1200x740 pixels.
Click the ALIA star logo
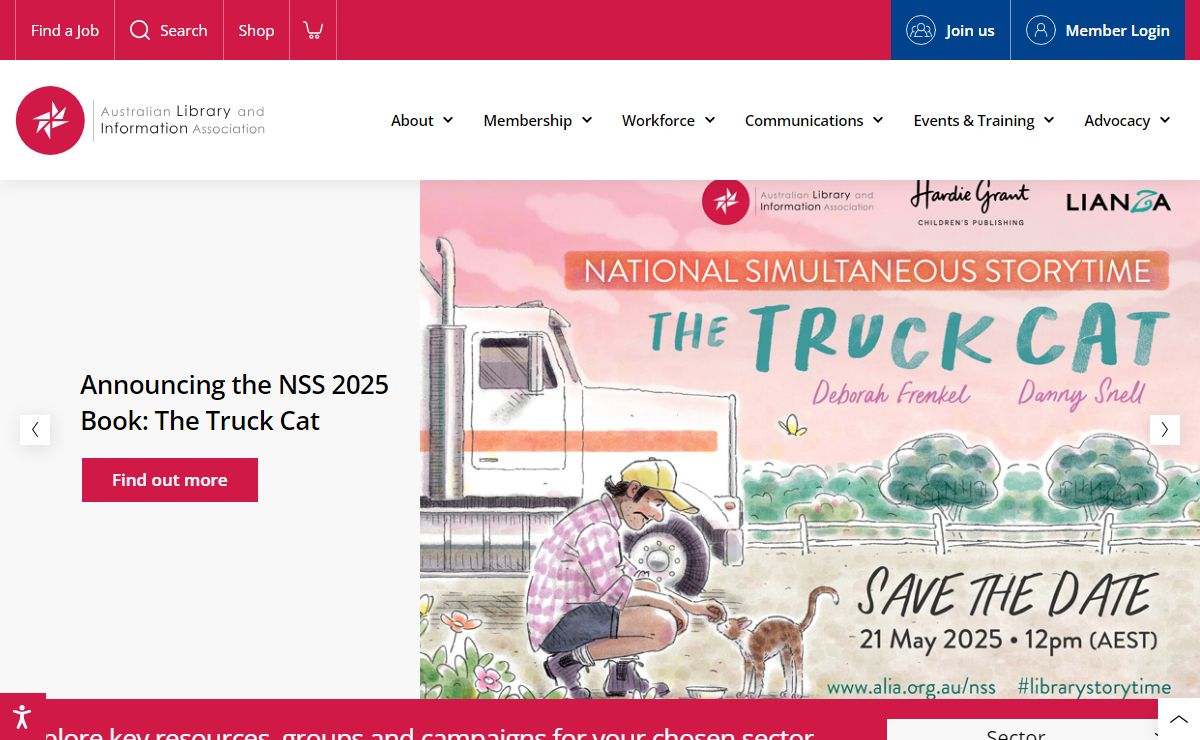(x=50, y=120)
